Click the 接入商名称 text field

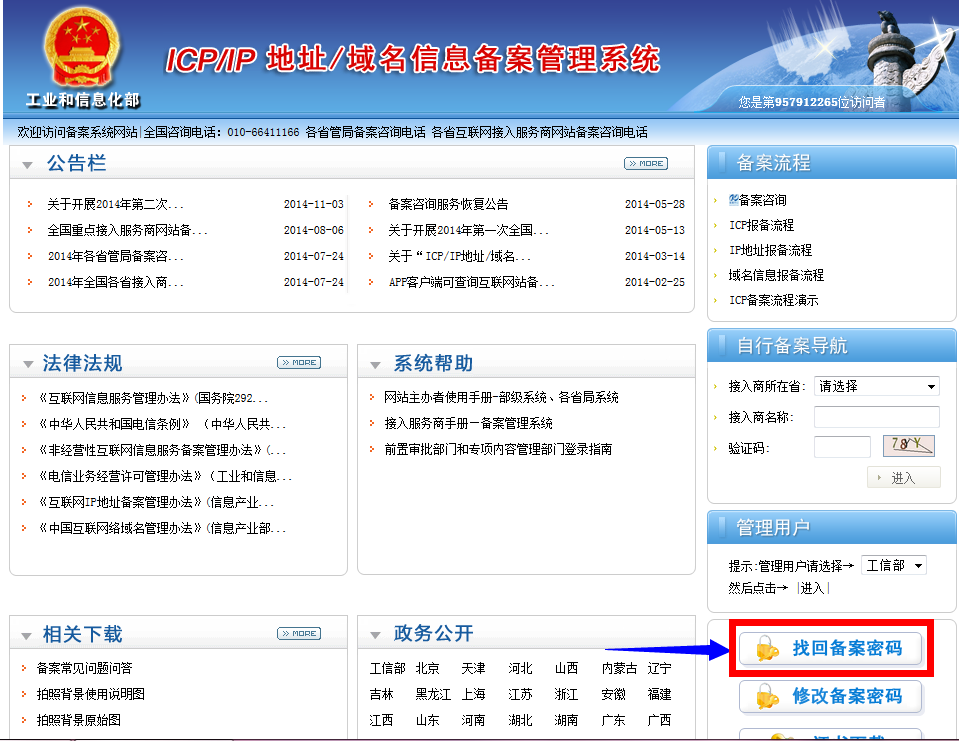(x=876, y=417)
